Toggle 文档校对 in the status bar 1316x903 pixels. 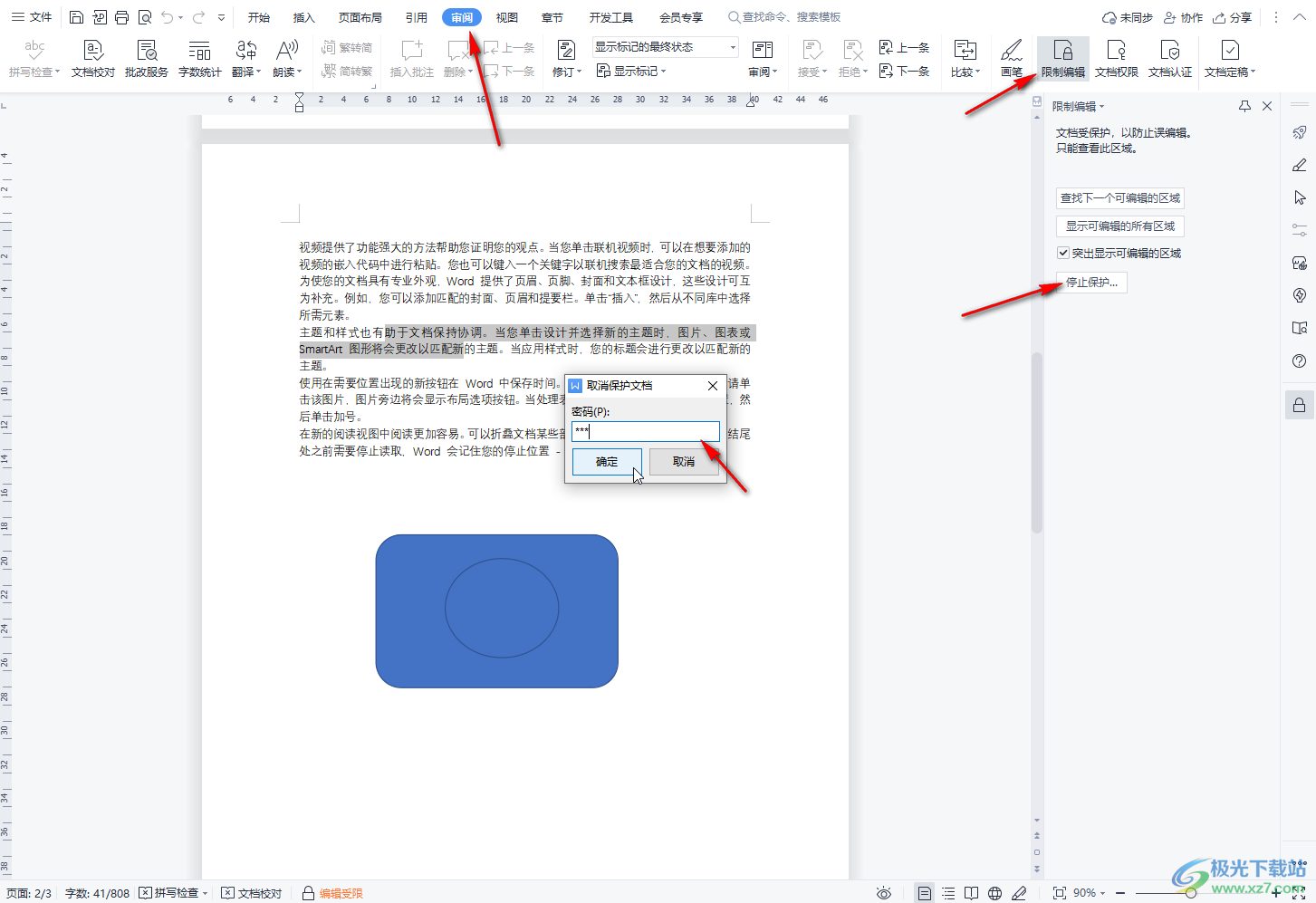(252, 893)
